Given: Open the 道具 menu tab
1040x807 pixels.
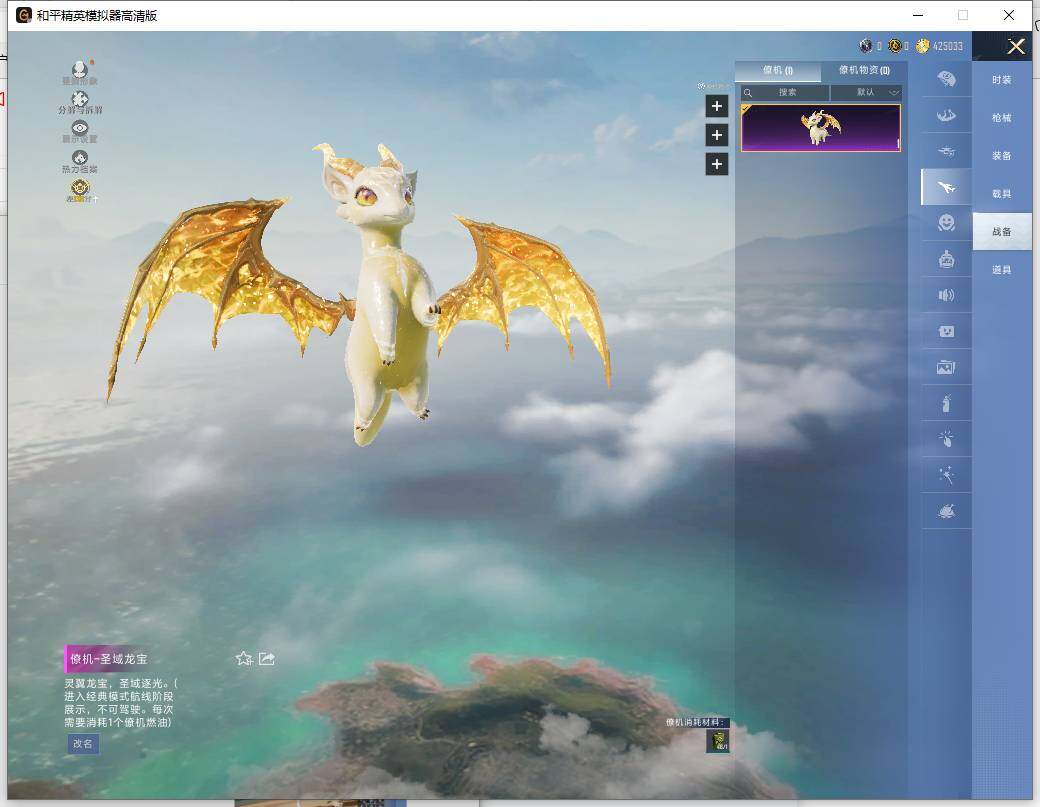Looking at the screenshot, I should tap(1002, 270).
